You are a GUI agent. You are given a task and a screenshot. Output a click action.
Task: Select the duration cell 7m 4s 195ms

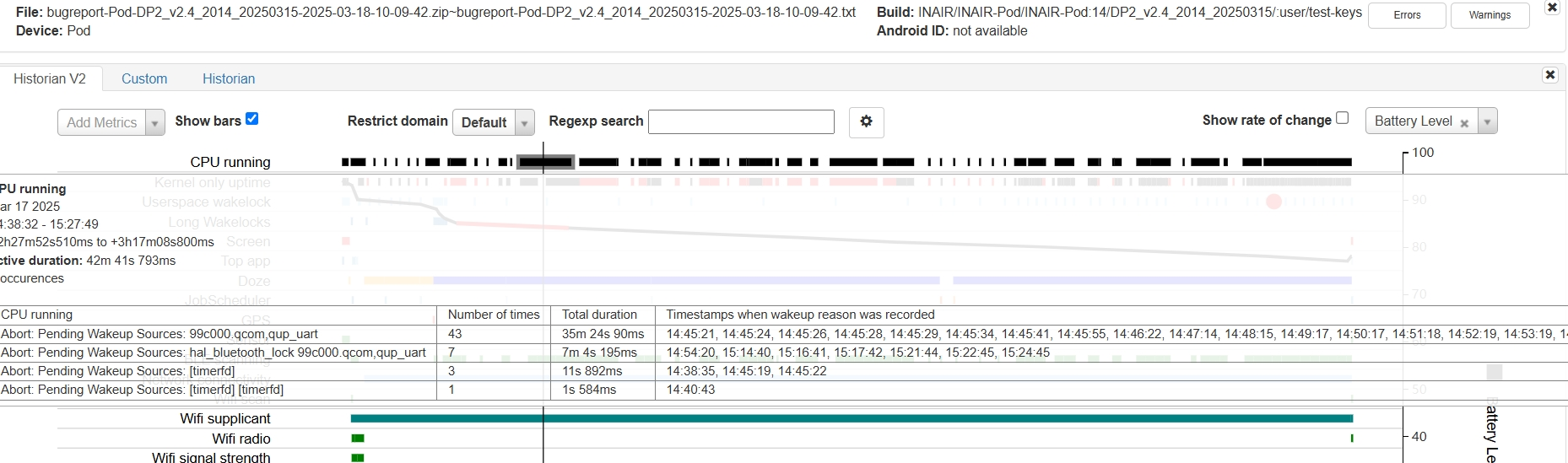coord(603,353)
